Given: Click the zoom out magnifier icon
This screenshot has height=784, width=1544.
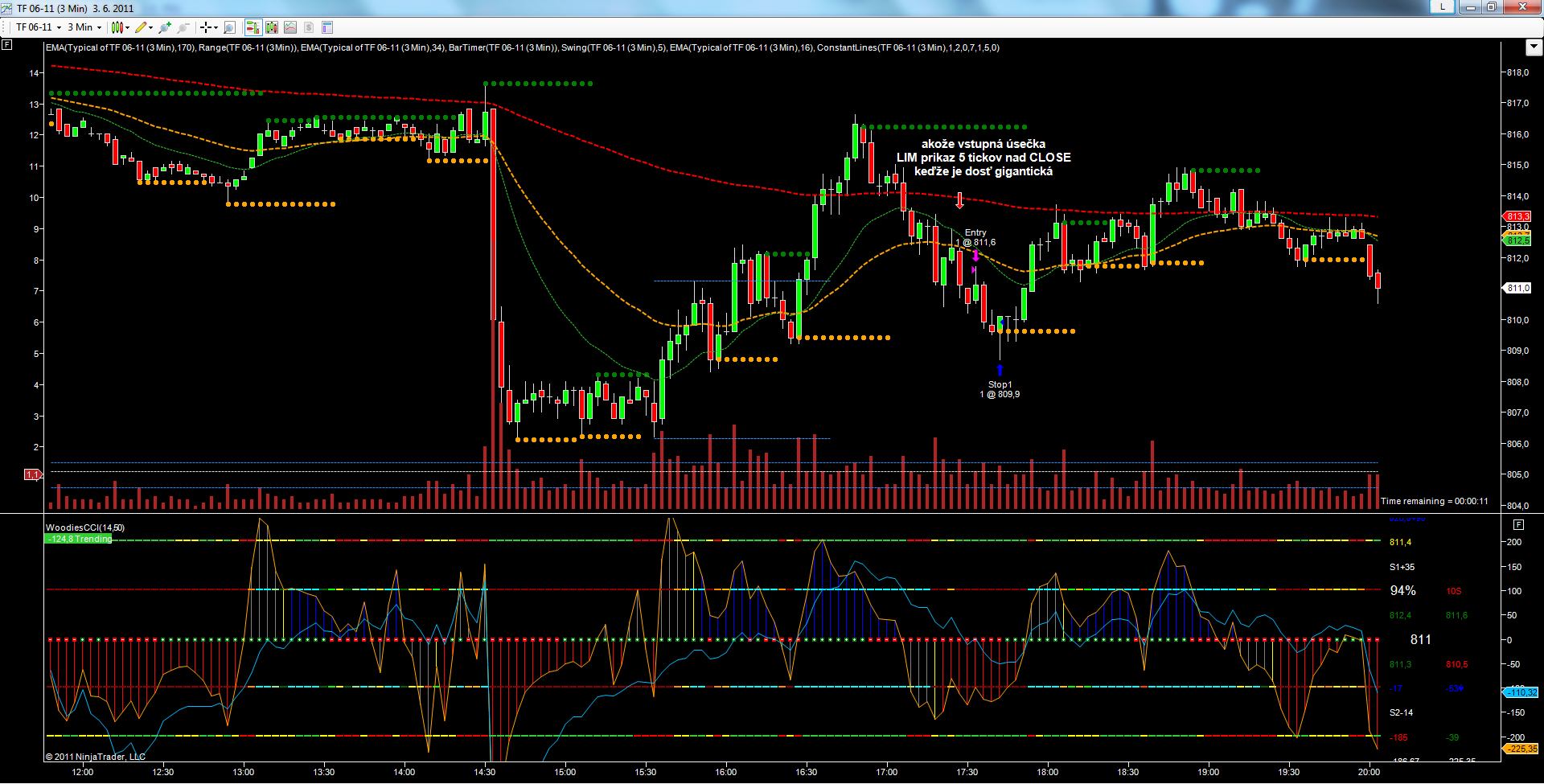Looking at the screenshot, I should [x=183, y=27].
